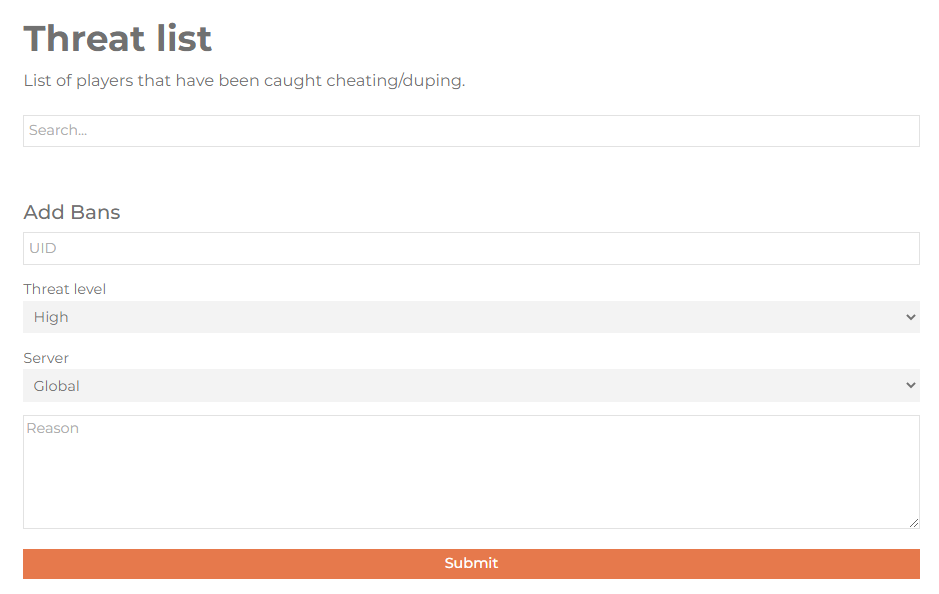Click the Threat level dropdown arrow

[910, 317]
